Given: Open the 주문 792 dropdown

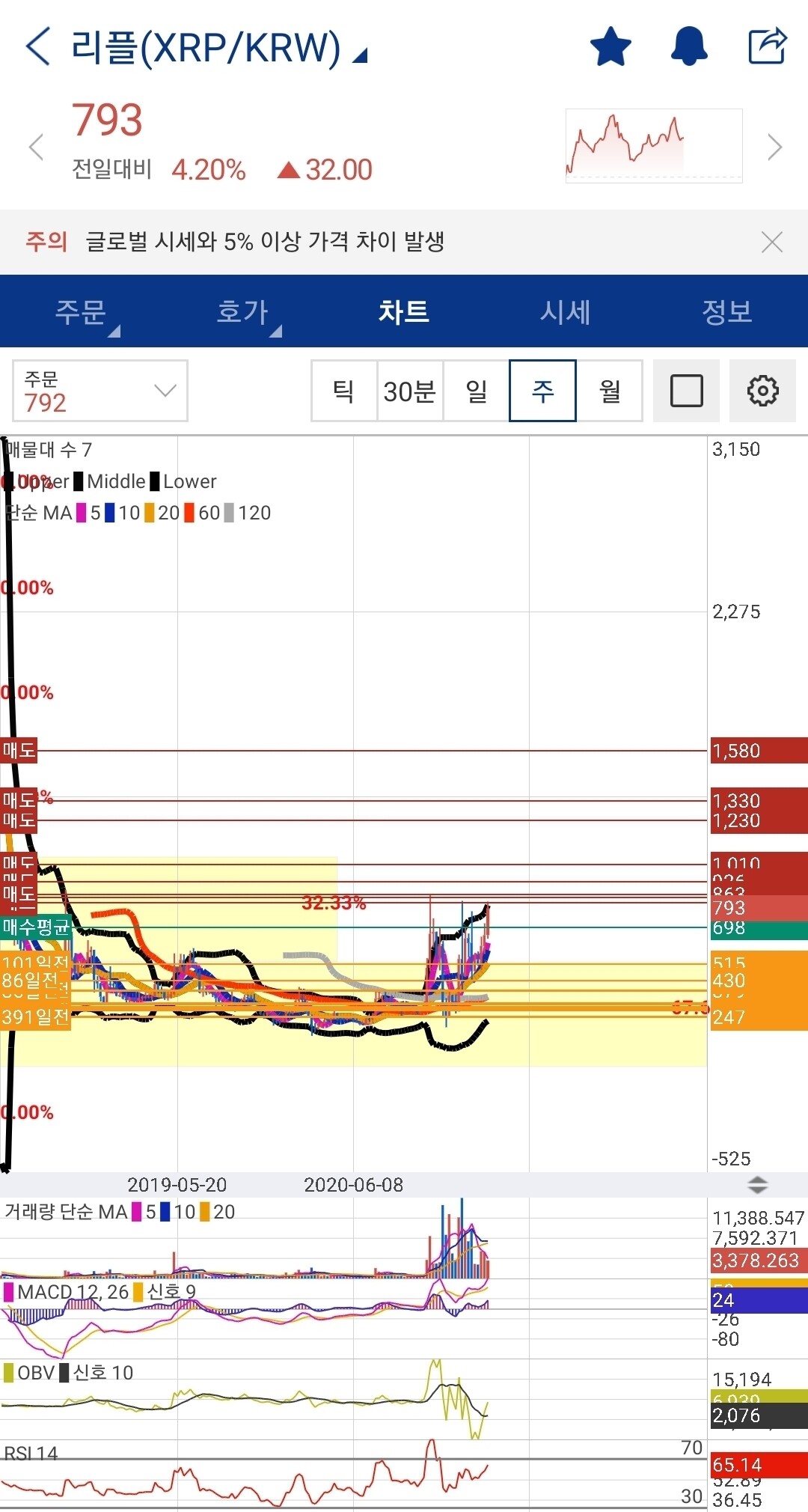Looking at the screenshot, I should 100,391.
